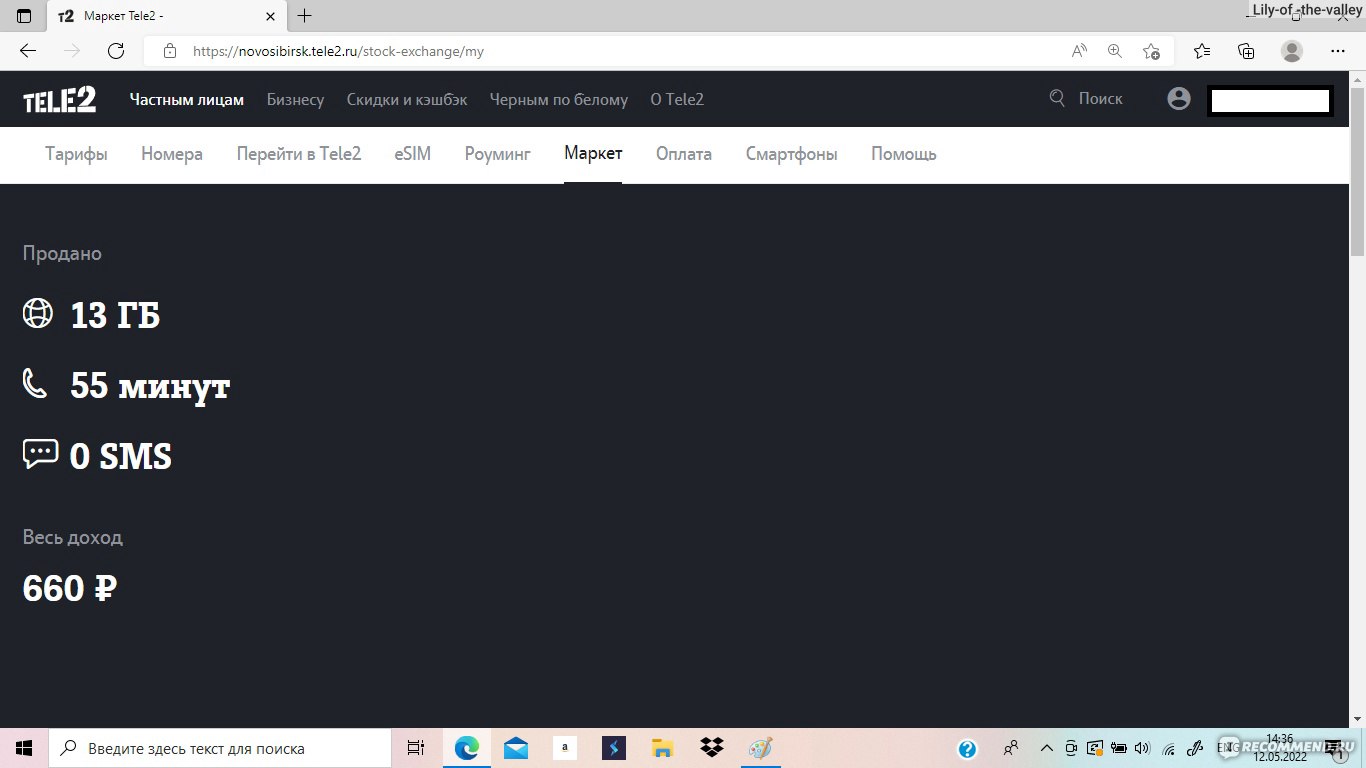Open the user account profile icon

tap(1179, 99)
